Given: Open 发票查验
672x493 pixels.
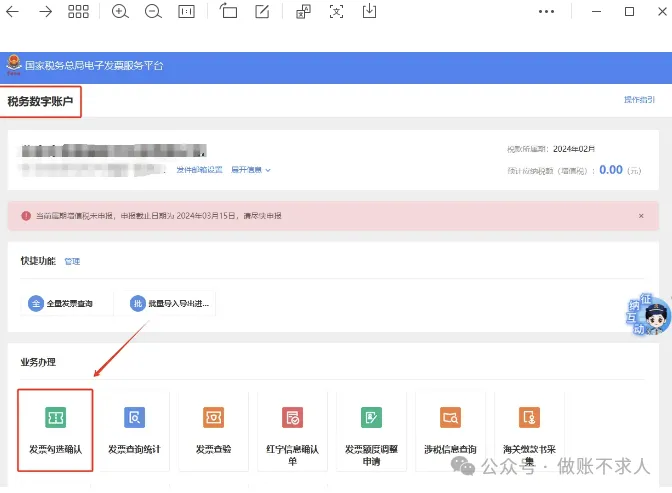Looking at the screenshot, I should (x=213, y=430).
